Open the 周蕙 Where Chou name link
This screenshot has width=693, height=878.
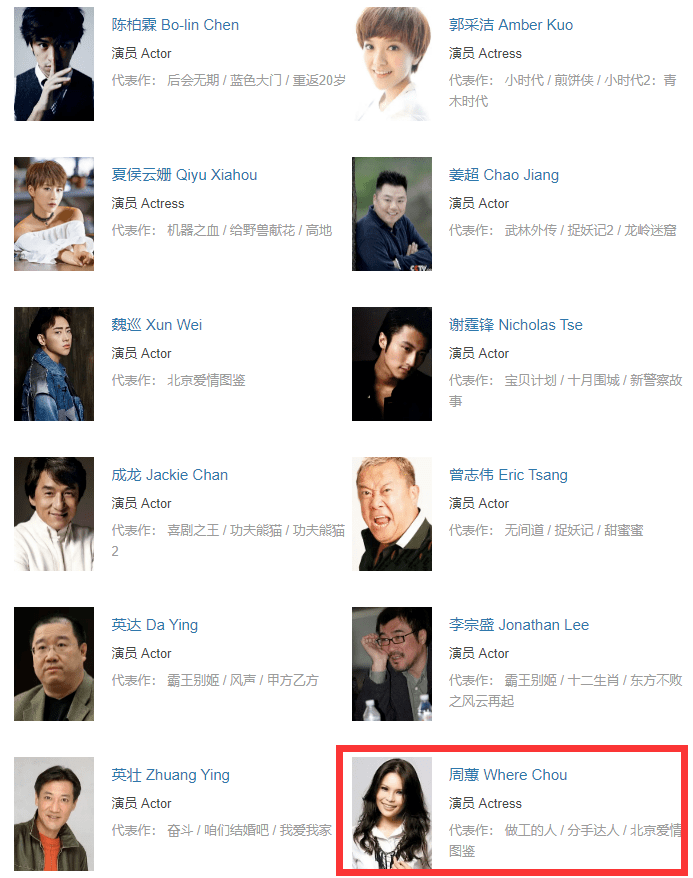pos(508,776)
